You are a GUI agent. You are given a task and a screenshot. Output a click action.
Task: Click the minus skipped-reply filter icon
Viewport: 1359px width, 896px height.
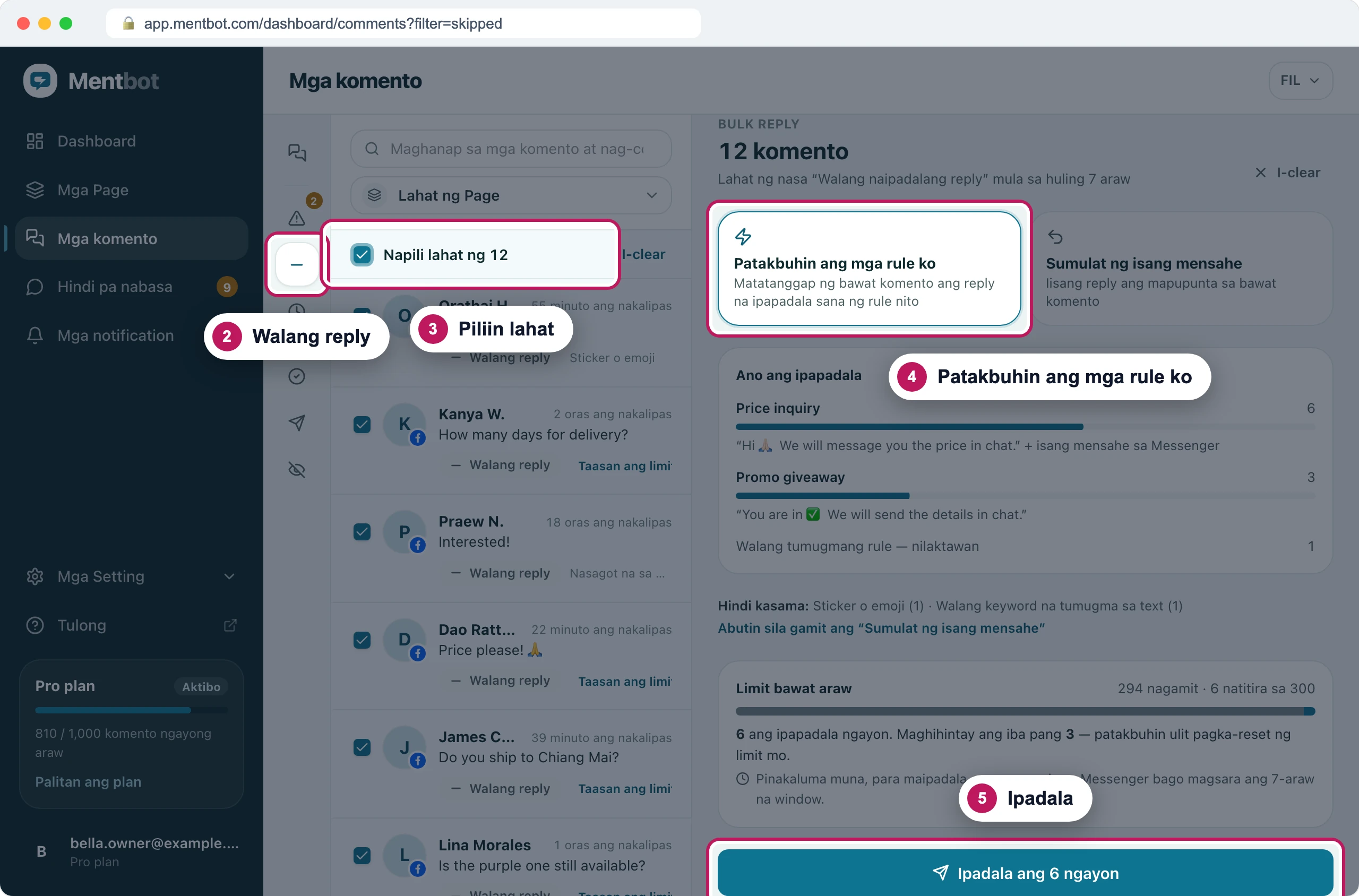(297, 264)
